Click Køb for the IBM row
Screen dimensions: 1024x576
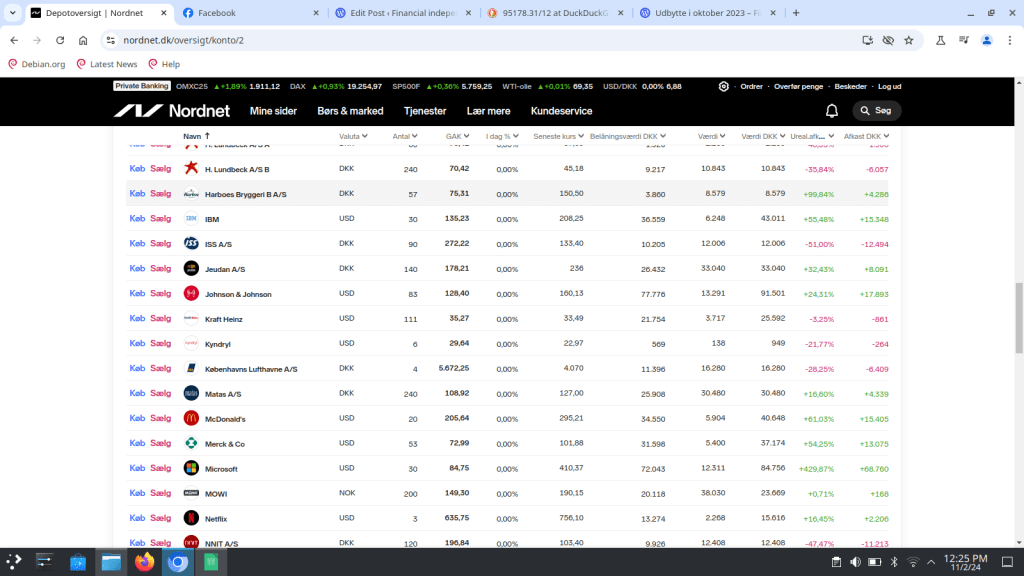click(x=137, y=219)
